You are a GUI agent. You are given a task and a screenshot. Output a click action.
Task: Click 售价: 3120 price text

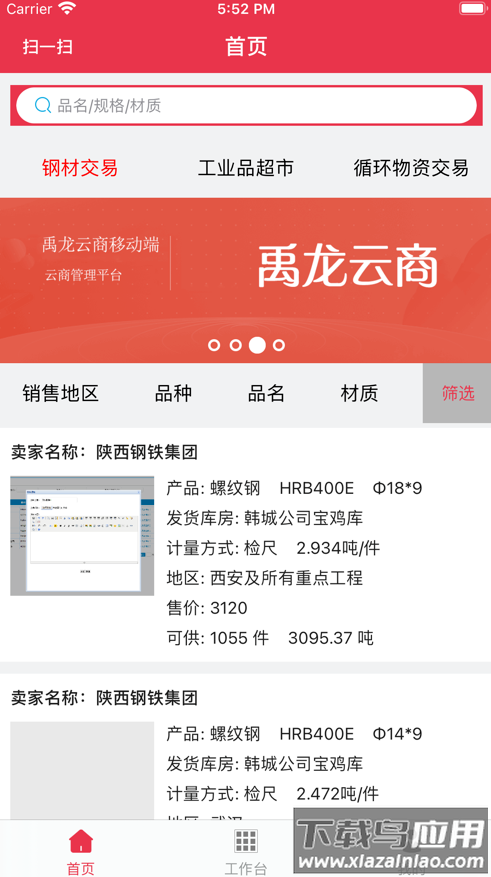207,607
